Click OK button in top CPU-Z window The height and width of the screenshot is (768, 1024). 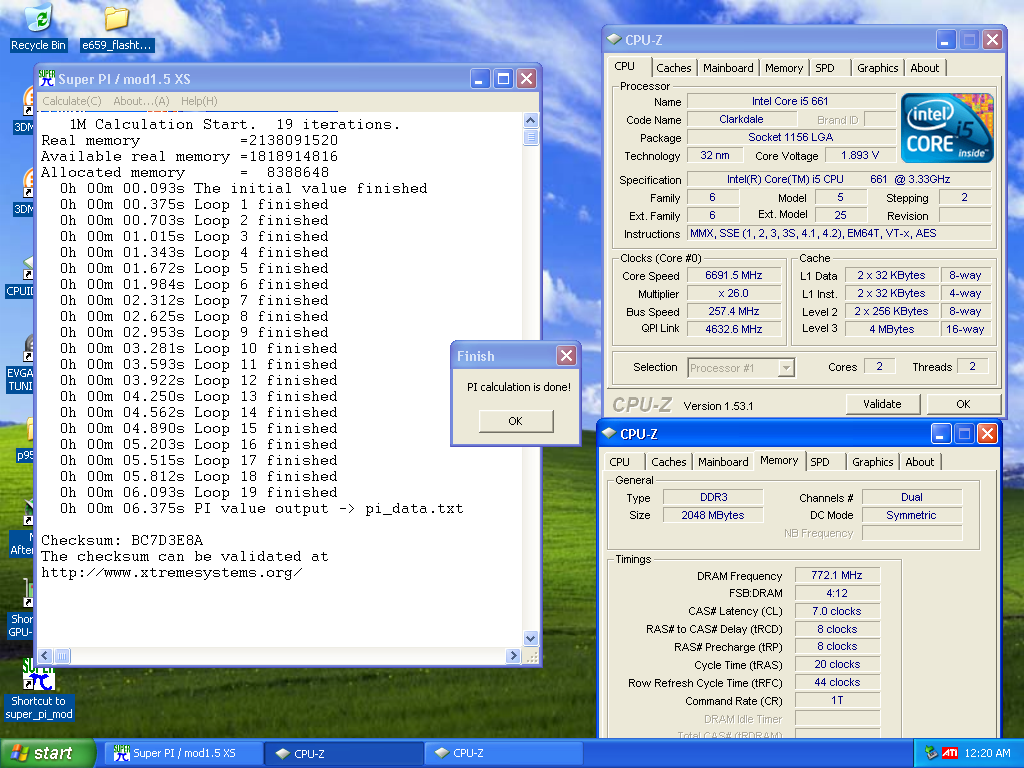pyautogui.click(x=963, y=404)
